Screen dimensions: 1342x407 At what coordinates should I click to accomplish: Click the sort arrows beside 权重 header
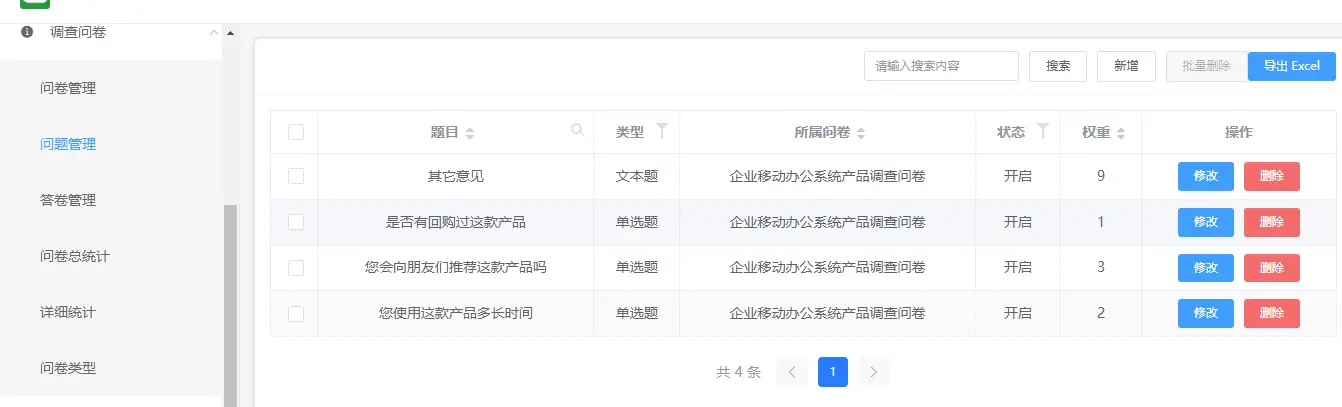point(1121,133)
